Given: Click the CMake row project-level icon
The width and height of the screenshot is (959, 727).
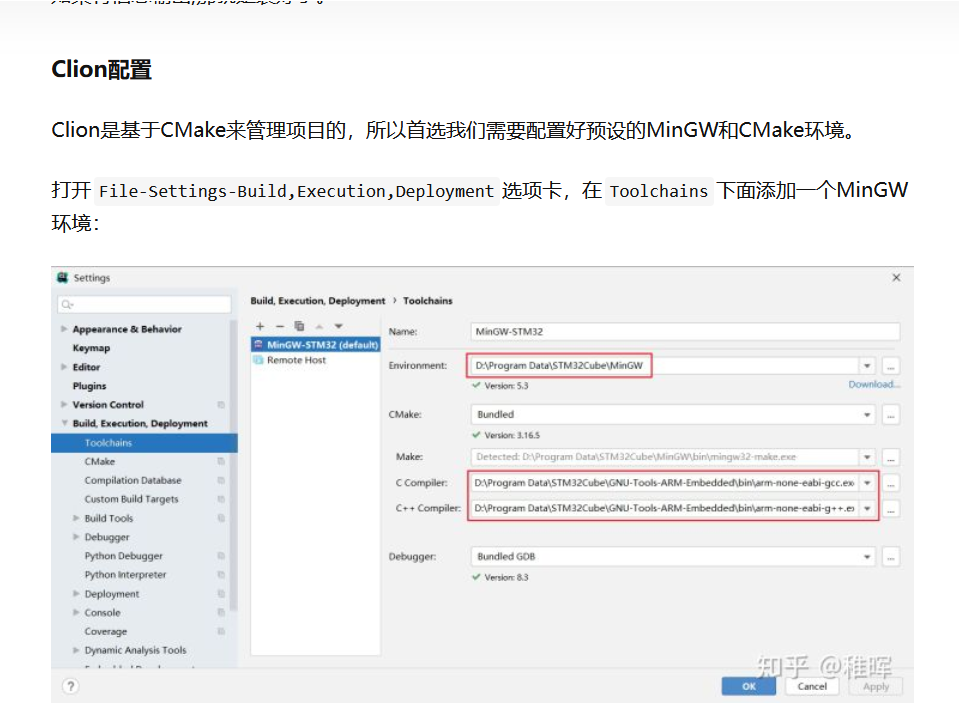Looking at the screenshot, I should pyautogui.click(x=221, y=462).
